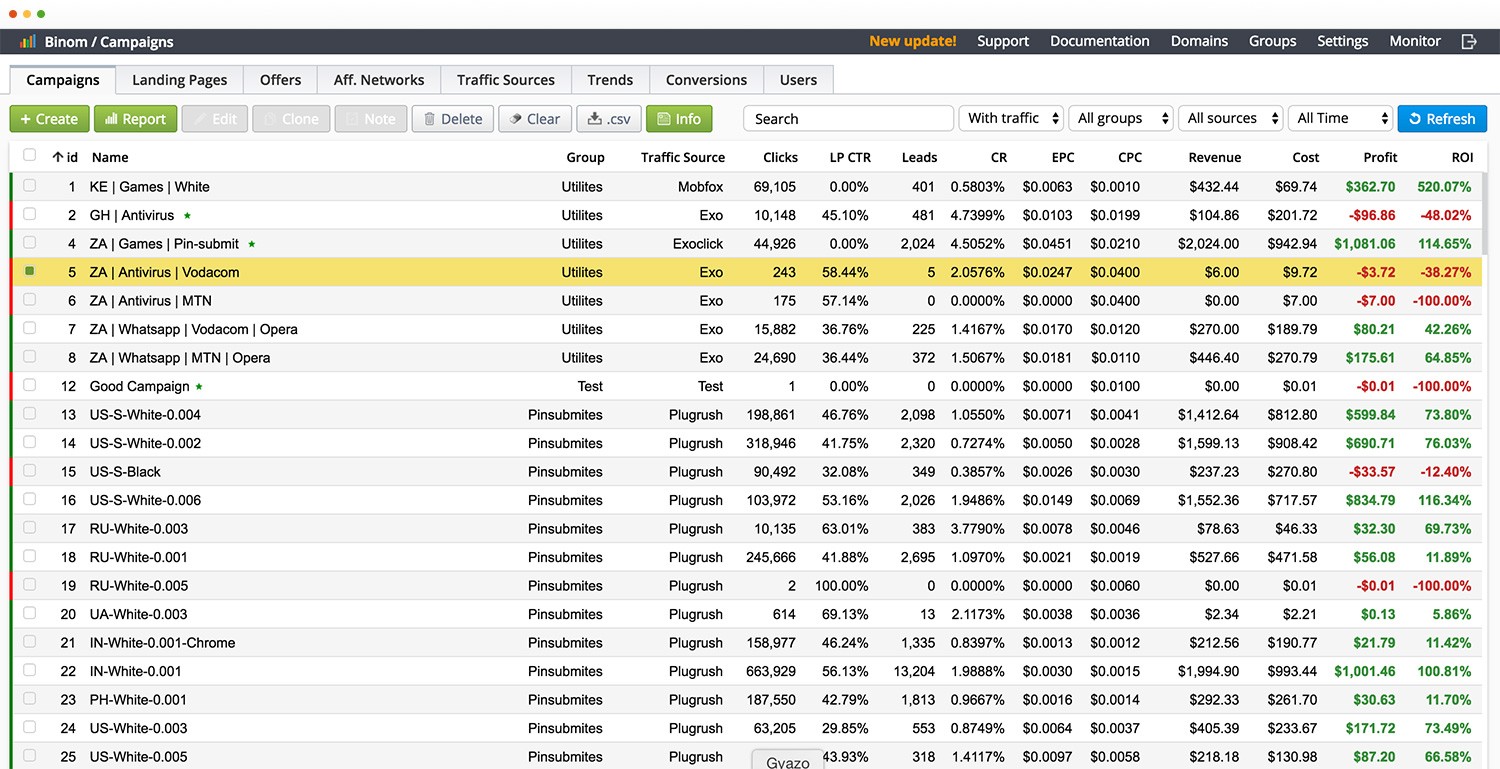The image size is (1500, 769).
Task: Switch to the Campaigns tab
Action: (63, 80)
